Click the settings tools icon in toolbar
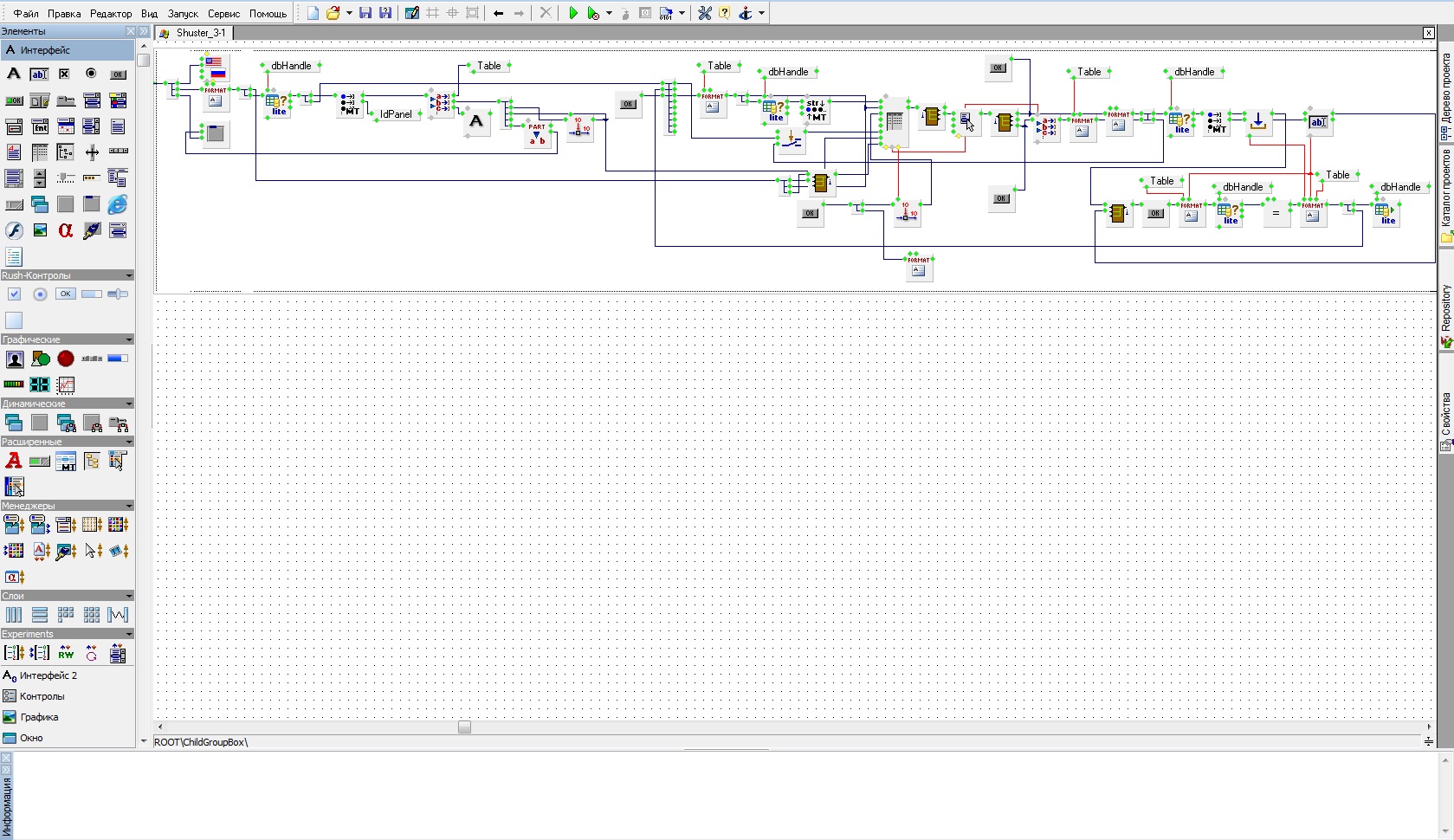This screenshot has width=1454, height=840. pyautogui.click(x=705, y=13)
